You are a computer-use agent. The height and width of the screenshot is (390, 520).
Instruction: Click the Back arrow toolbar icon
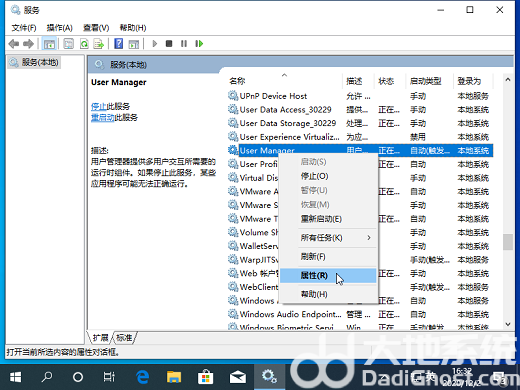14,44
